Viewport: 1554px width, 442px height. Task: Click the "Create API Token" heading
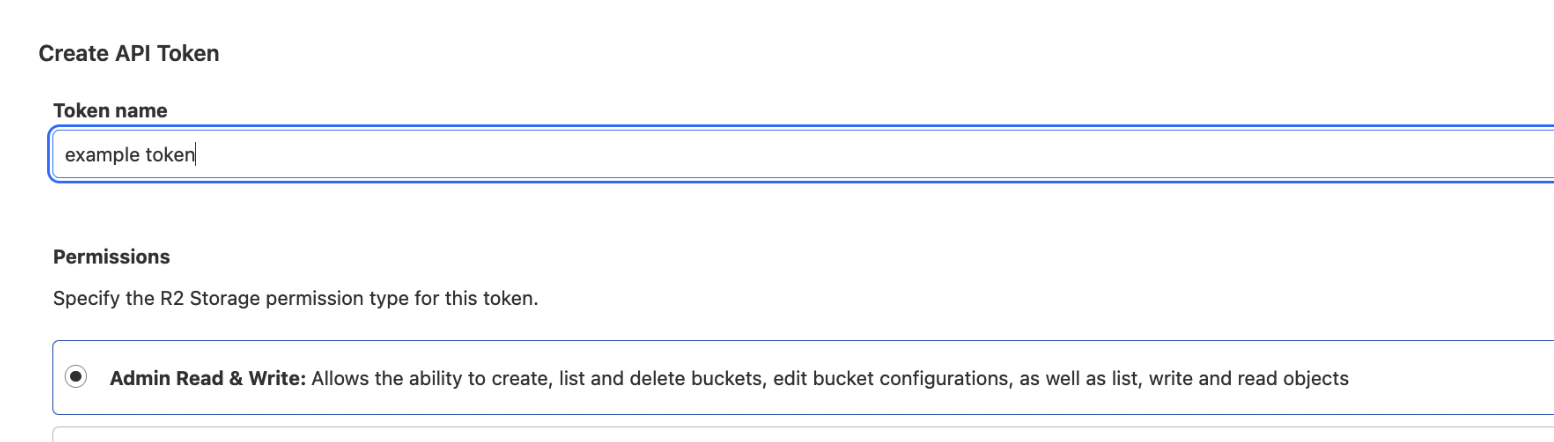[129, 54]
